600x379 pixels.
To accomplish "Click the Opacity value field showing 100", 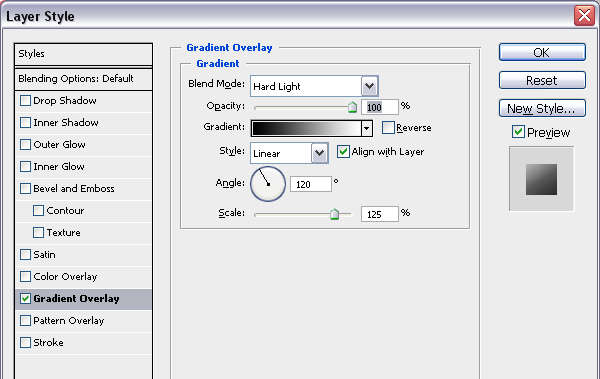I will pyautogui.click(x=380, y=107).
